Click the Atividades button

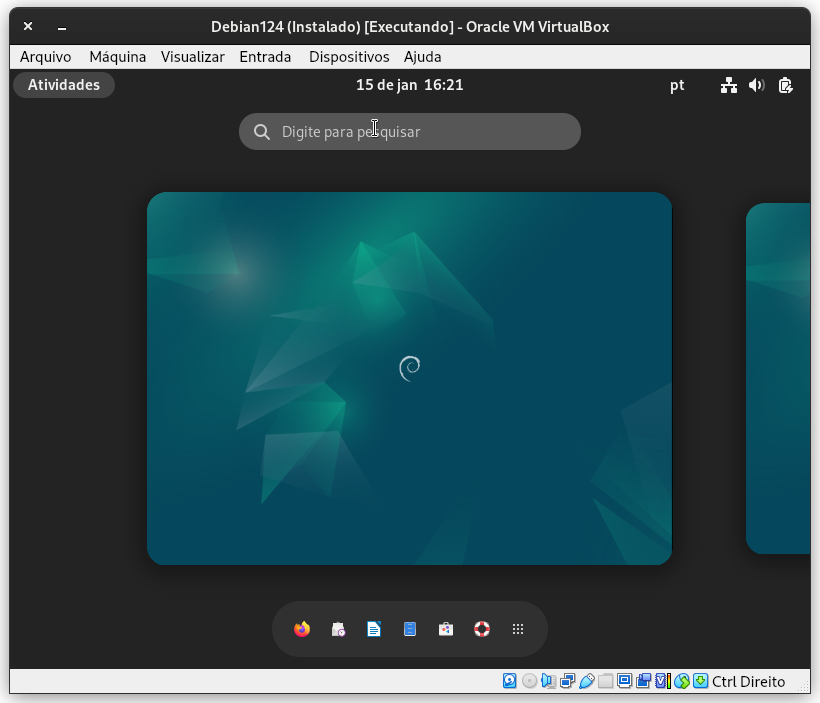(x=64, y=85)
